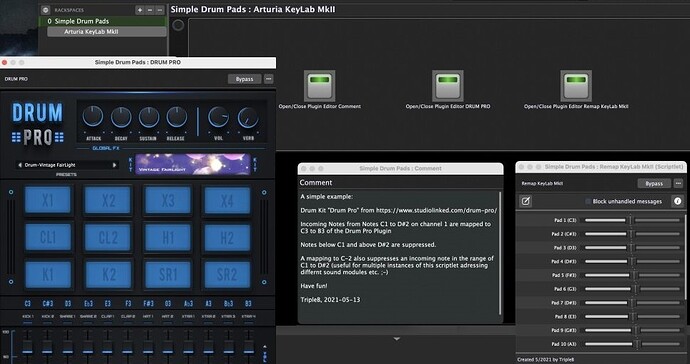The image size is (690, 364).
Task: Click Bypass in the Remap KeyLab MkII window
Action: pos(654,183)
